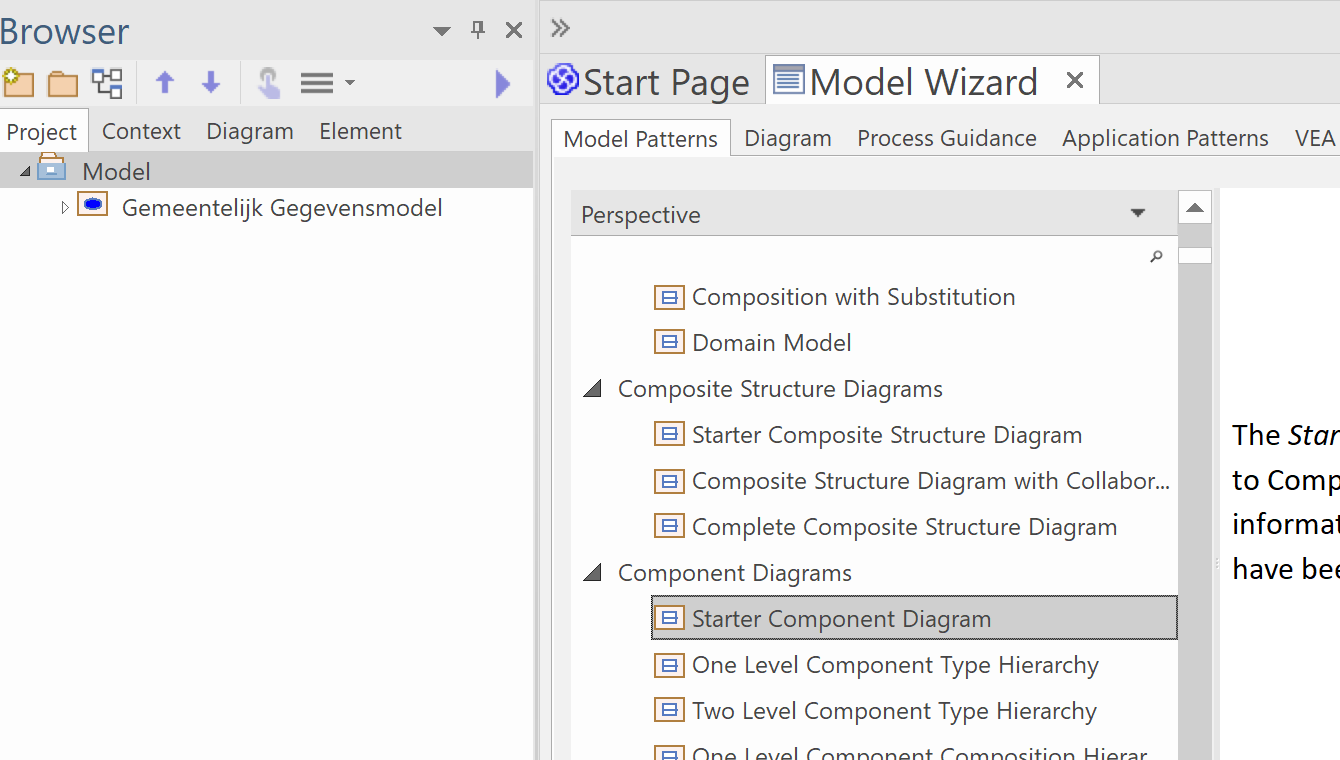Collapse the Composite Structure Diagrams group
Viewport: 1340px width, 760px height.
click(593, 389)
